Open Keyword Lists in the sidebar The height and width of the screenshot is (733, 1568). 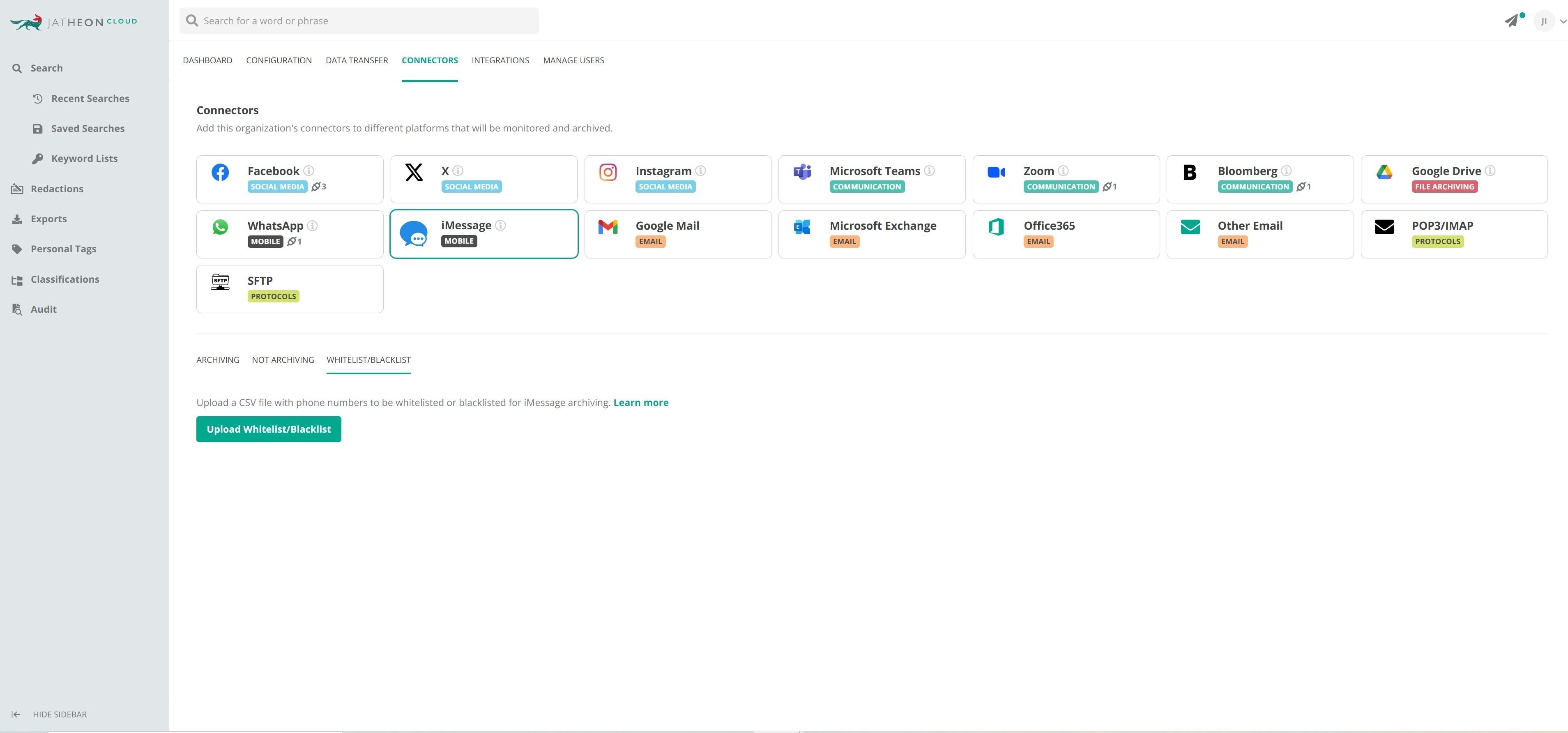click(x=84, y=158)
